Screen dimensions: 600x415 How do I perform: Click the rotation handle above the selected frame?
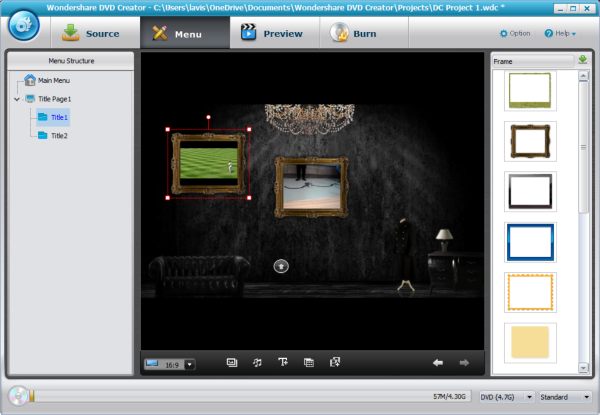point(208,117)
